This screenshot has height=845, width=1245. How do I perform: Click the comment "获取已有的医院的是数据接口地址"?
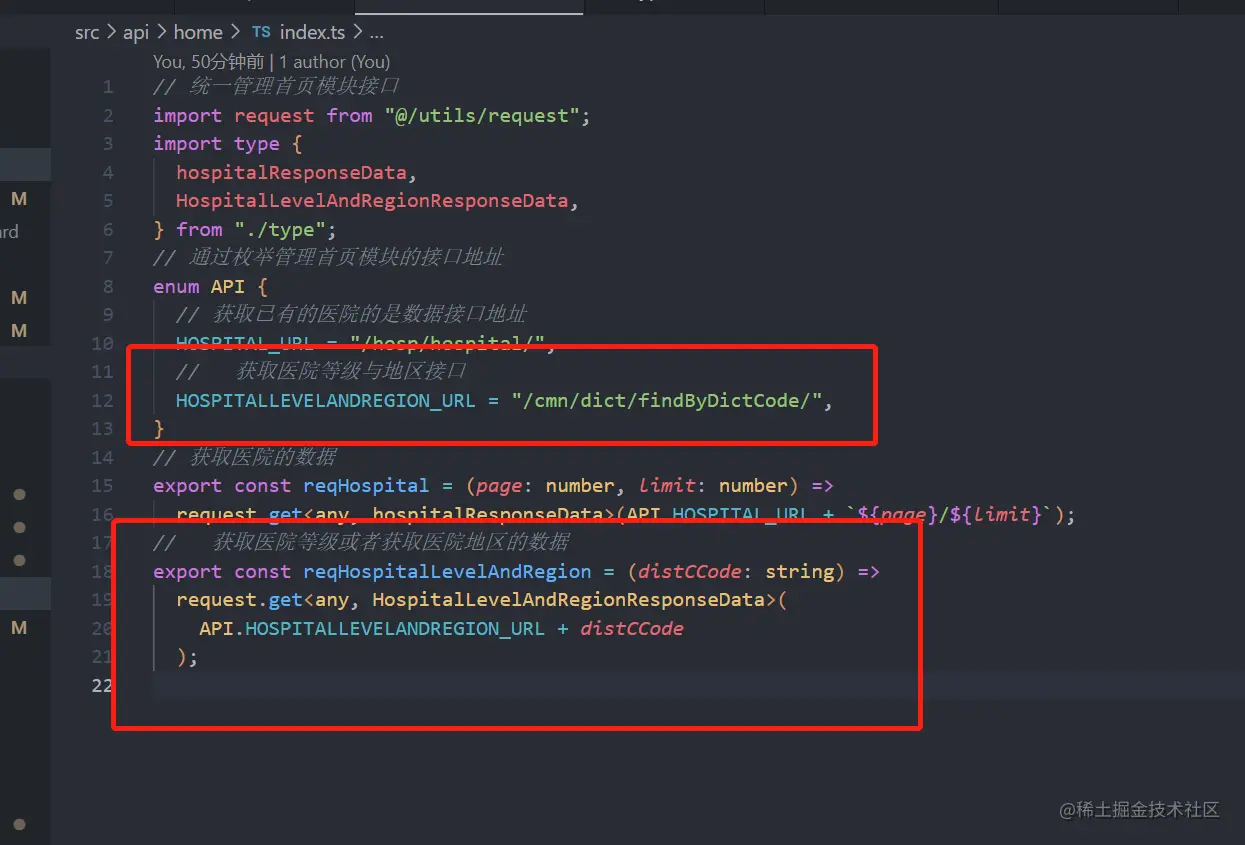[x=369, y=315]
